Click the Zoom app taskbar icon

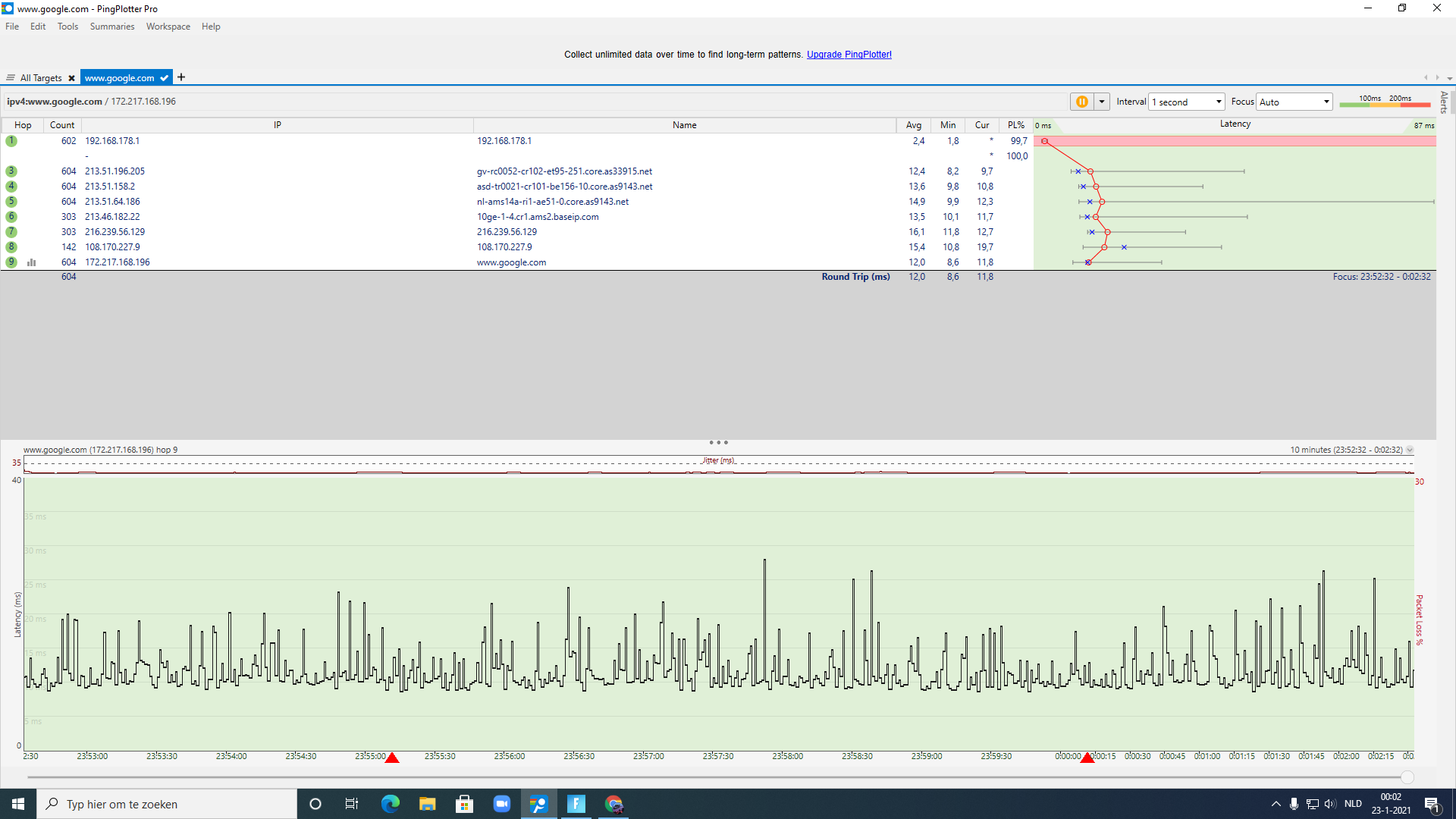tap(502, 804)
